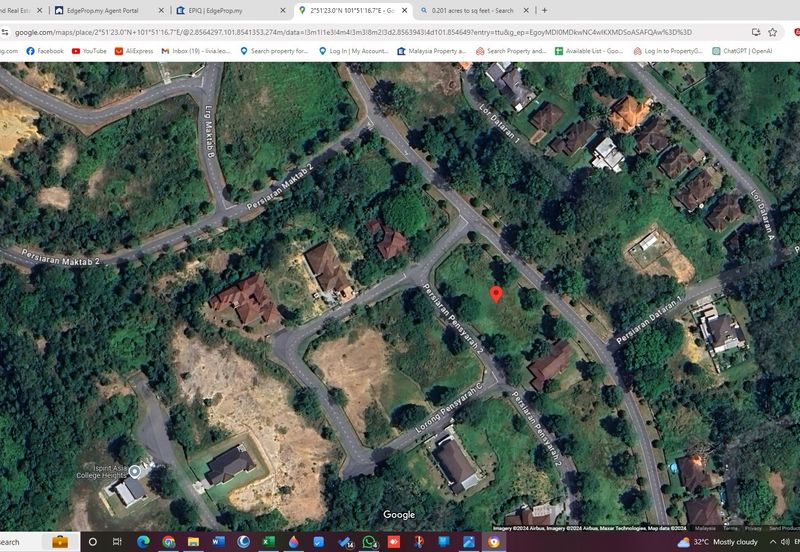Bookmark this page with the star icon
The width and height of the screenshot is (800, 552).
click(772, 32)
